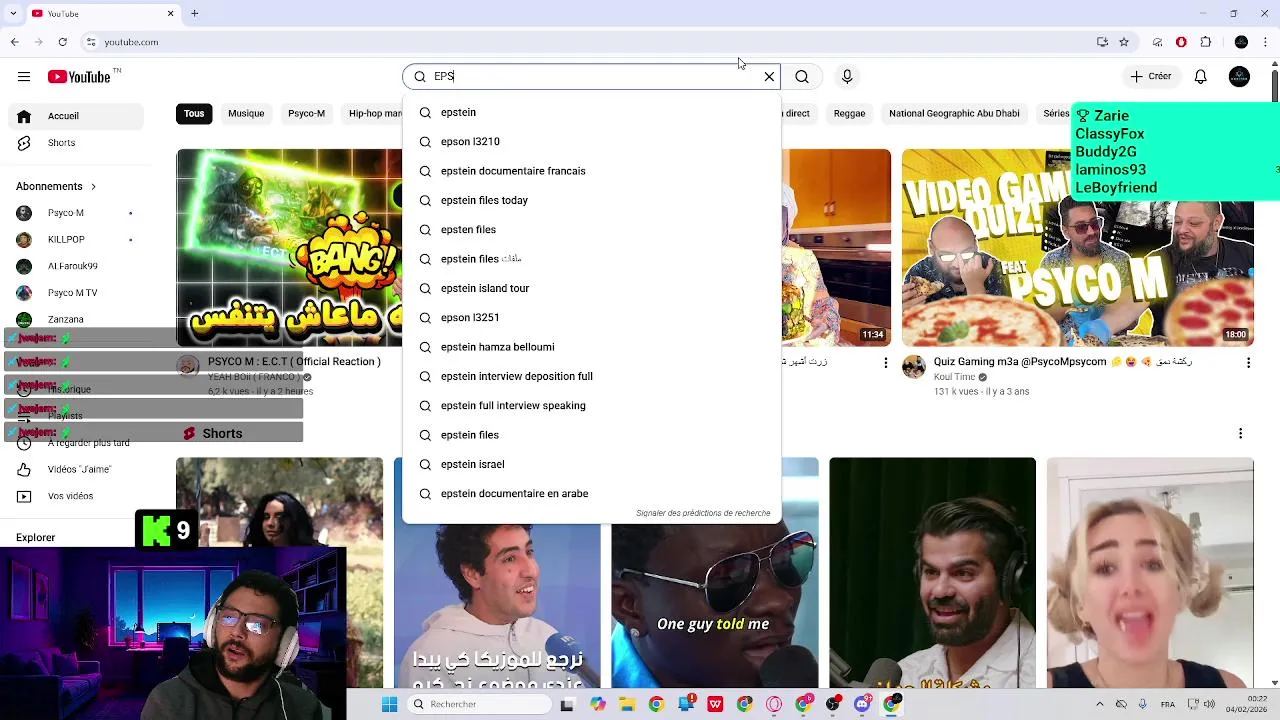This screenshot has width=1280, height=720.
Task: Click the taskbar Rechercher search box
Action: click(480, 704)
